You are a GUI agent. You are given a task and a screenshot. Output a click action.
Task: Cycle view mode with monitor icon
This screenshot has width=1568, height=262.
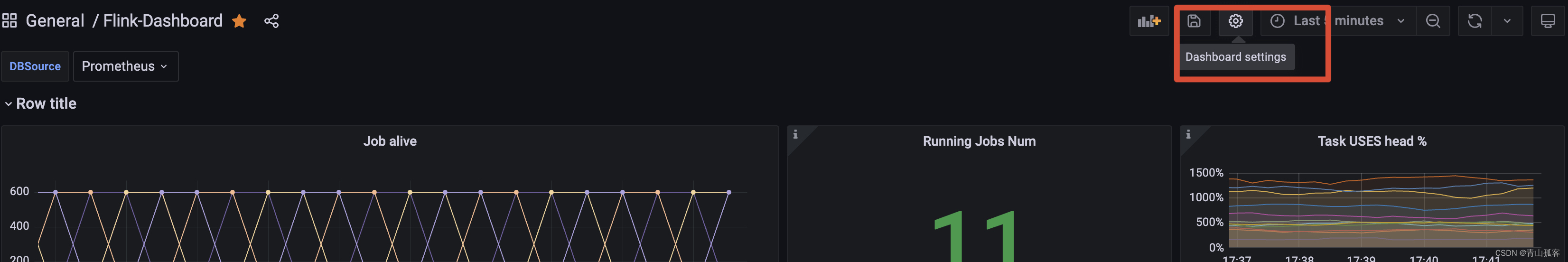click(1547, 21)
